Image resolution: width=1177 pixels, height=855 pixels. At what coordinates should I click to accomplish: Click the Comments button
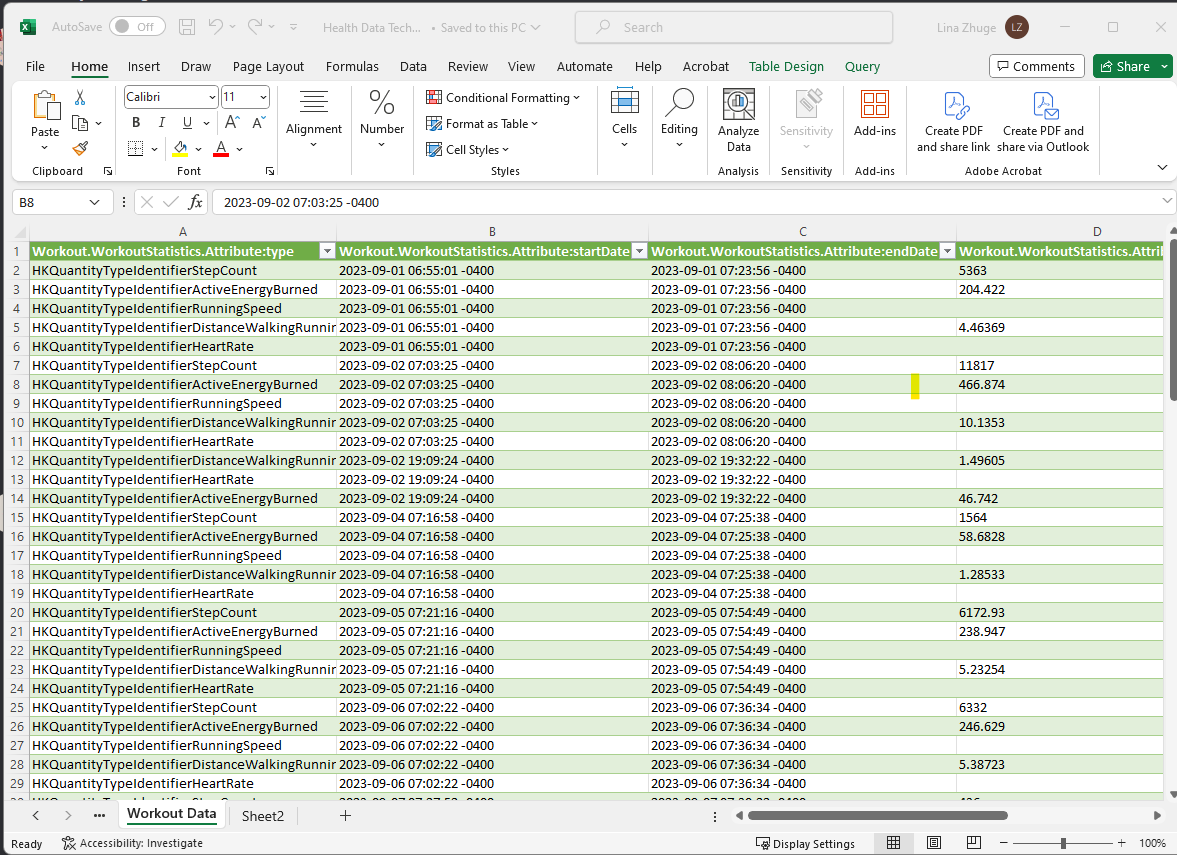[1036, 66]
